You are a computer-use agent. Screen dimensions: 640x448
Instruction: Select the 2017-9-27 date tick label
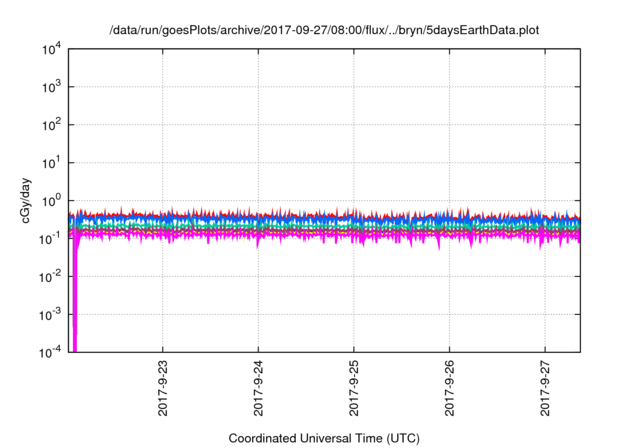(545, 388)
